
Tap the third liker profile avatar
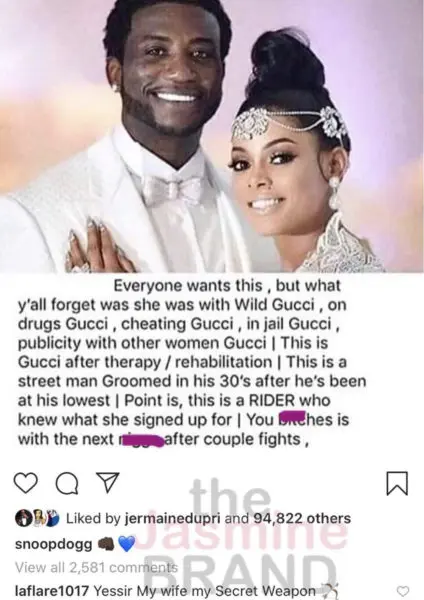pyautogui.click(x=53, y=518)
